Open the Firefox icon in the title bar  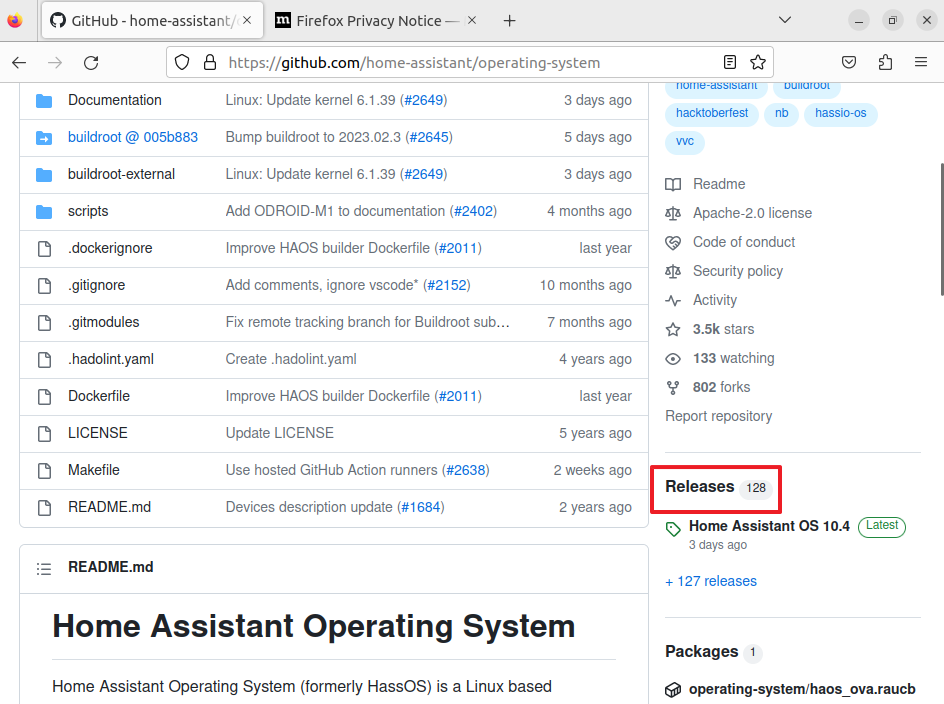(15, 20)
